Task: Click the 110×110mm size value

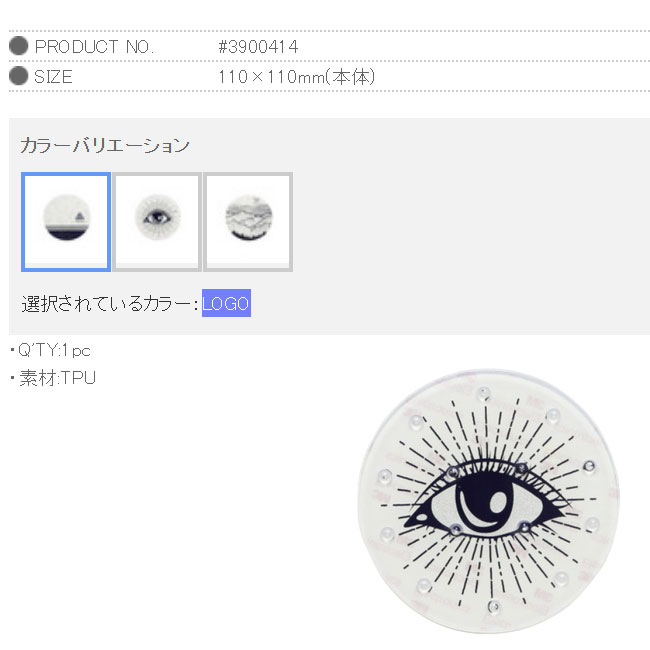Action: point(296,77)
